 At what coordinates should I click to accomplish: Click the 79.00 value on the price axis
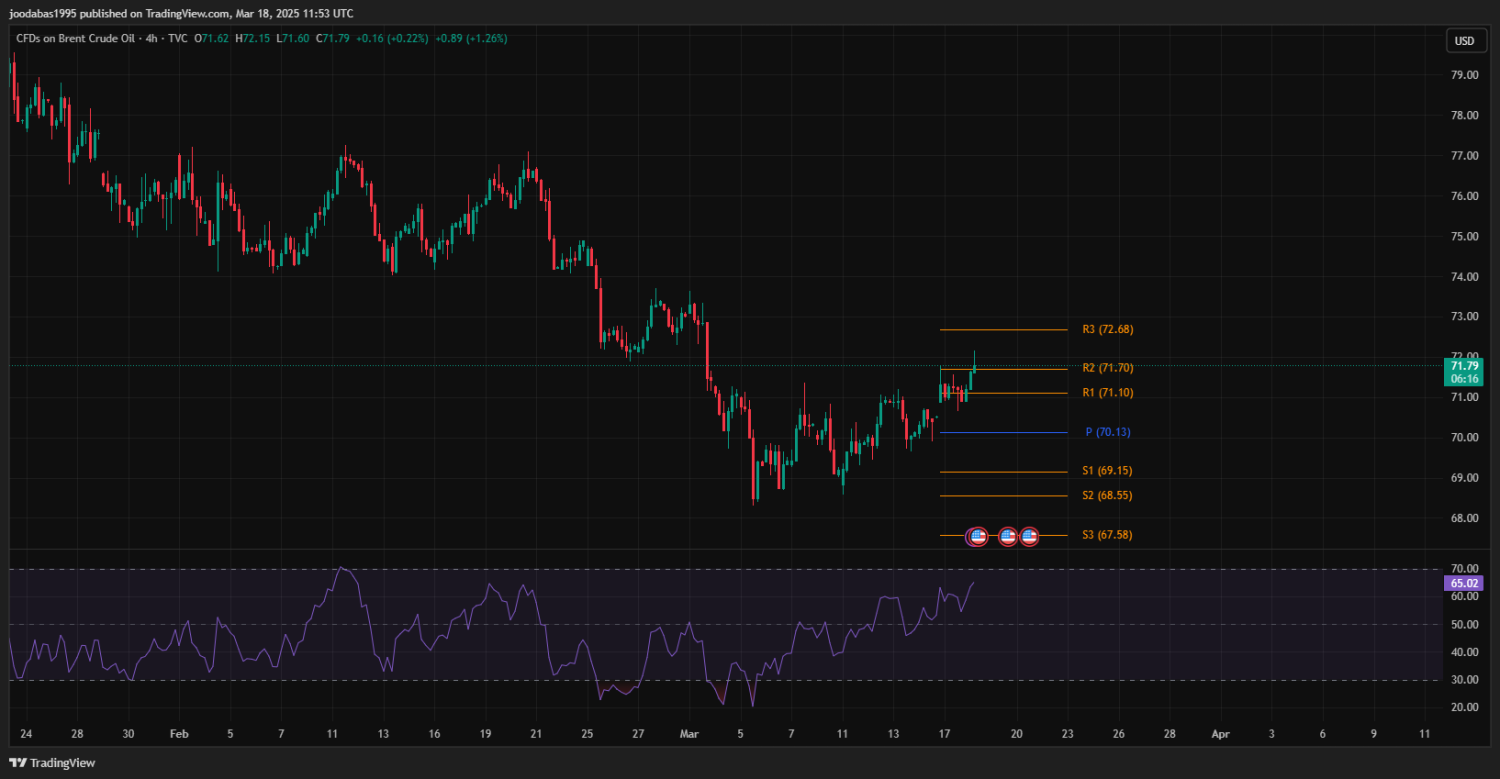pos(1464,75)
